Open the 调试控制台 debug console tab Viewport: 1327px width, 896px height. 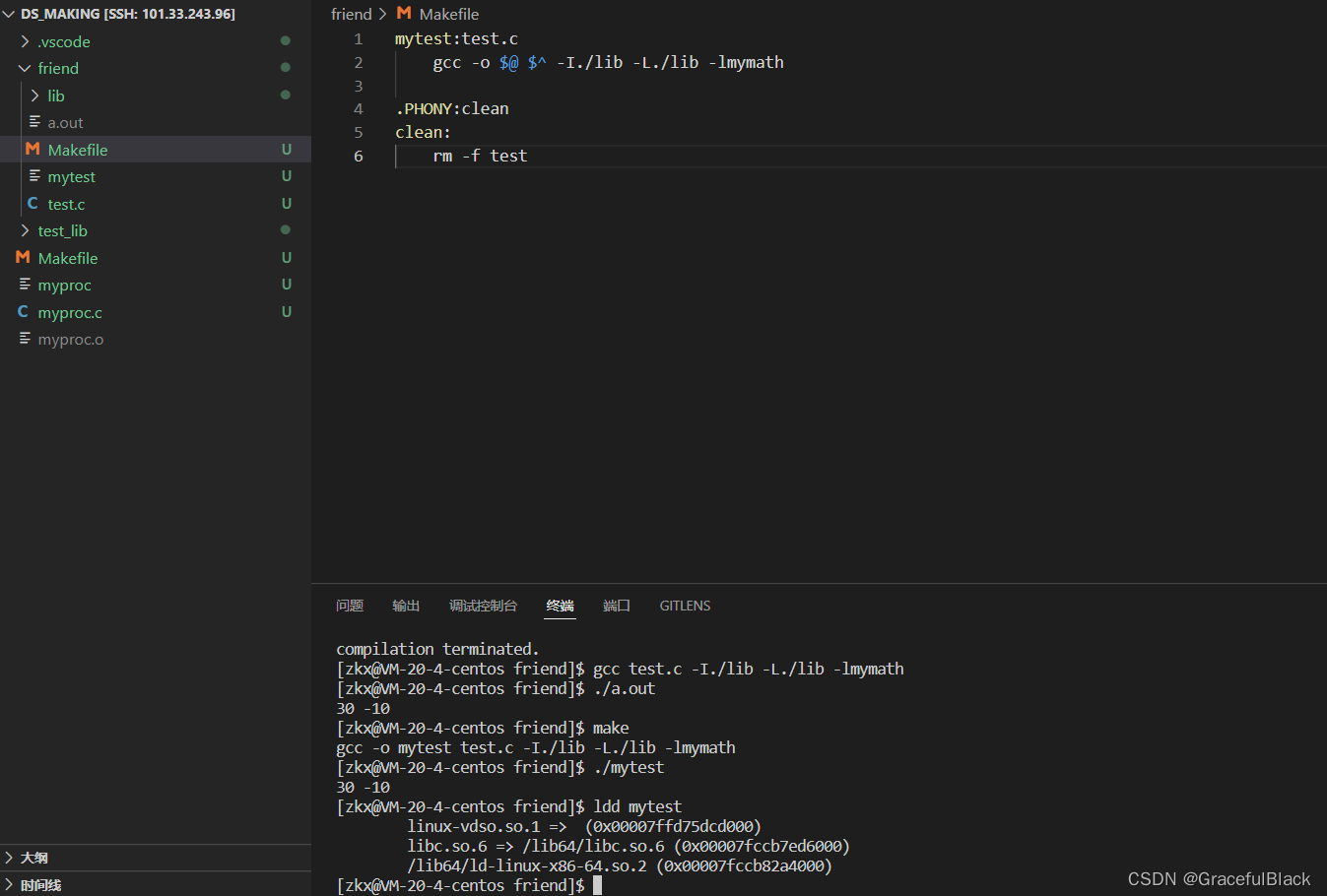[483, 606]
